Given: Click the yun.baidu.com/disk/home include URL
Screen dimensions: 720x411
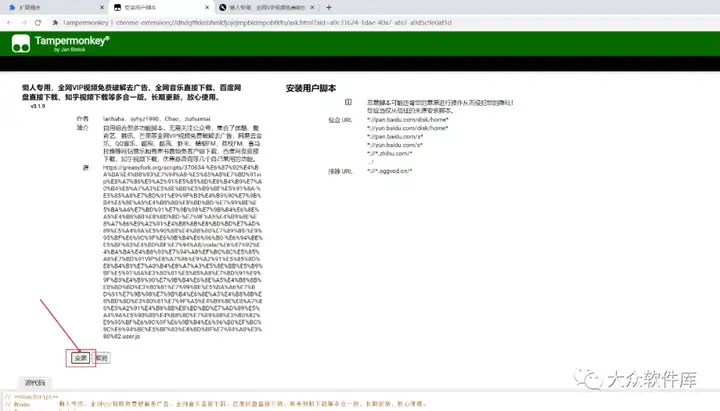Looking at the screenshot, I should coord(408,128).
